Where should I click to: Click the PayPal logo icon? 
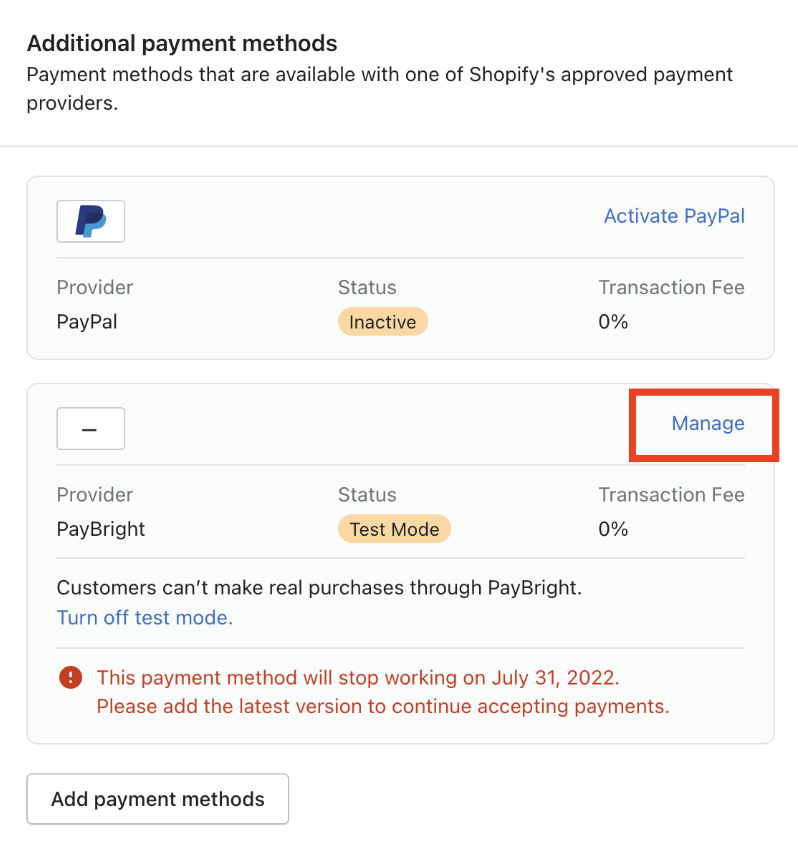click(90, 221)
